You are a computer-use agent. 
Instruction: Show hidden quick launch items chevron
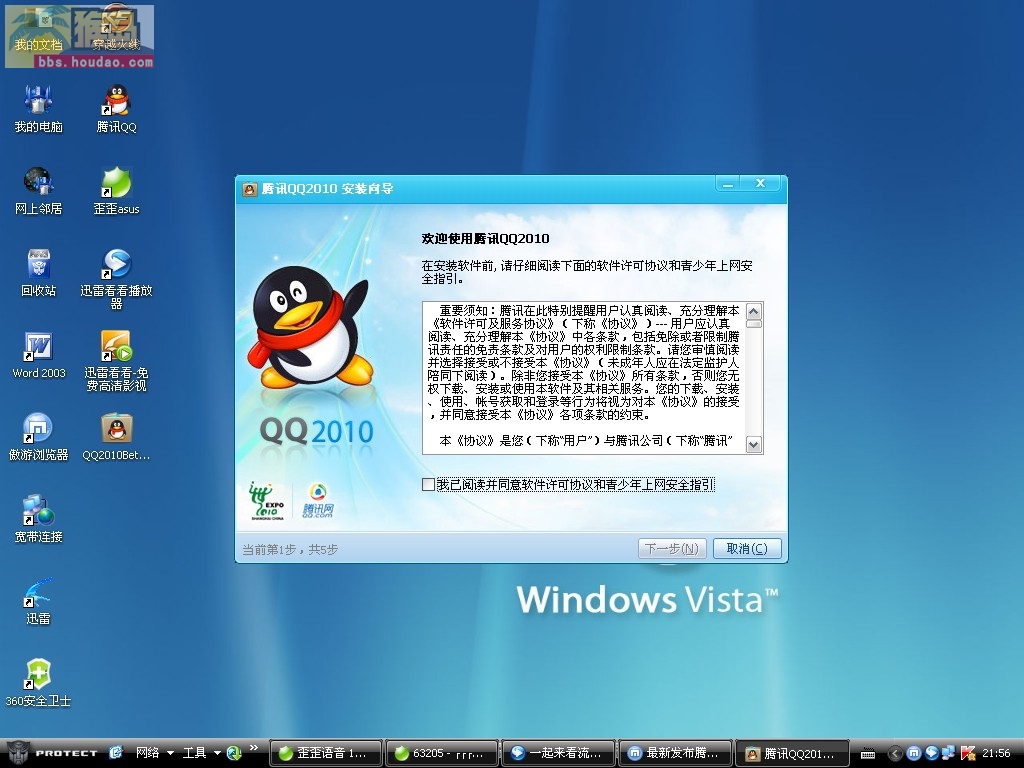click(x=253, y=748)
